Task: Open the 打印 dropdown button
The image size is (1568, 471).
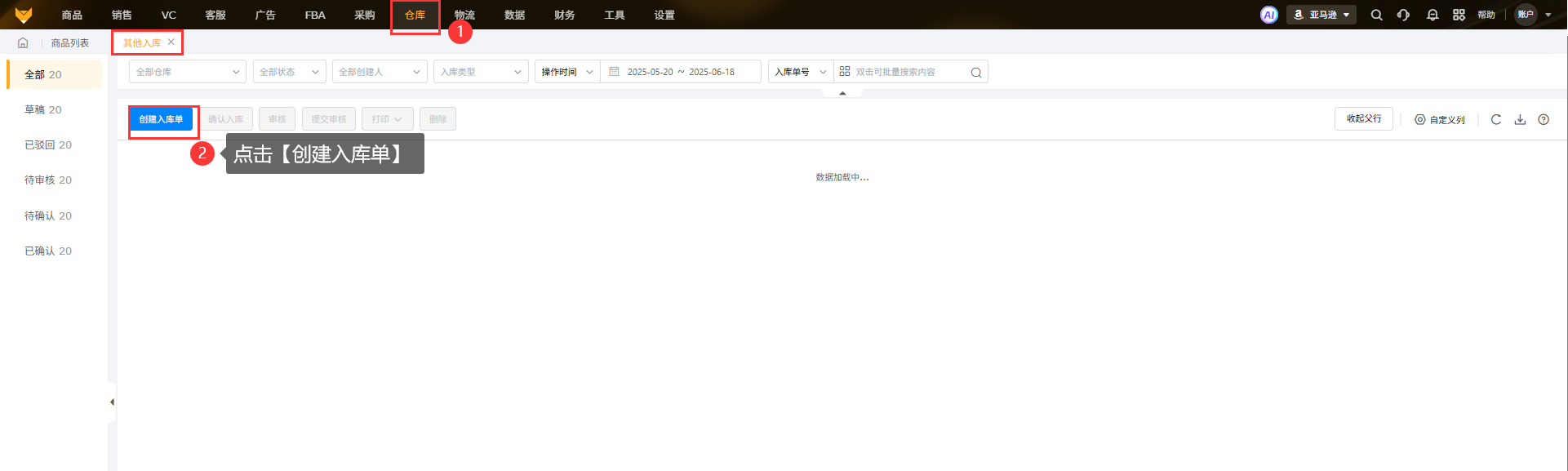Action: 388,119
